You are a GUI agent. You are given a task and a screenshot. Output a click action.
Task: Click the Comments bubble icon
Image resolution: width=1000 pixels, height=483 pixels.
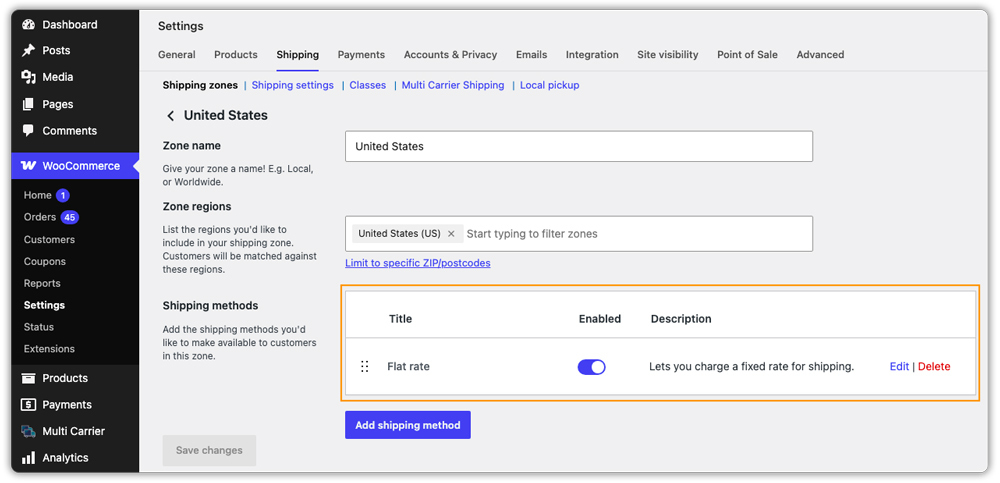tap(28, 131)
